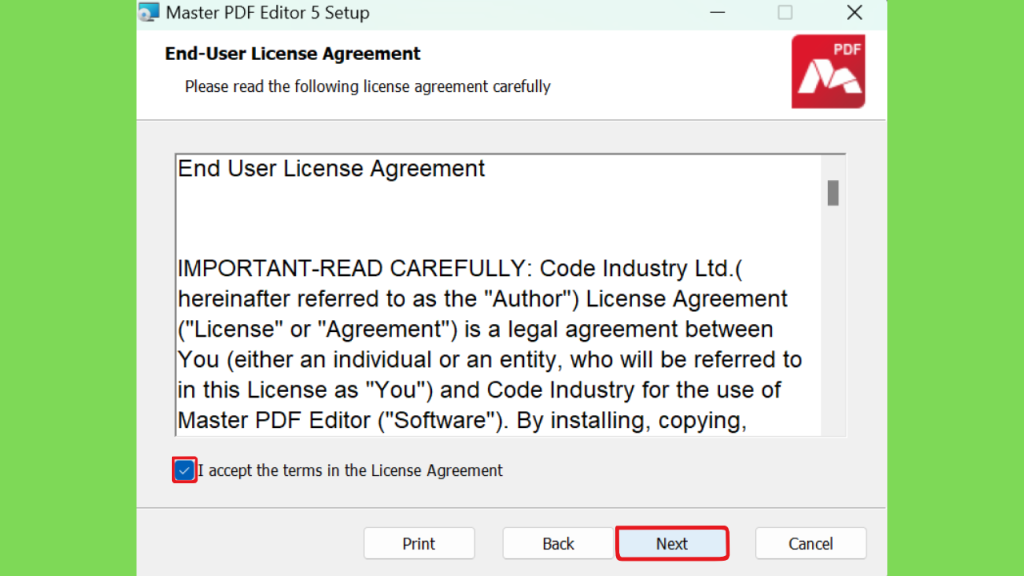
Task: Click 'Please read the following license agreement carefully'
Action: (x=368, y=86)
